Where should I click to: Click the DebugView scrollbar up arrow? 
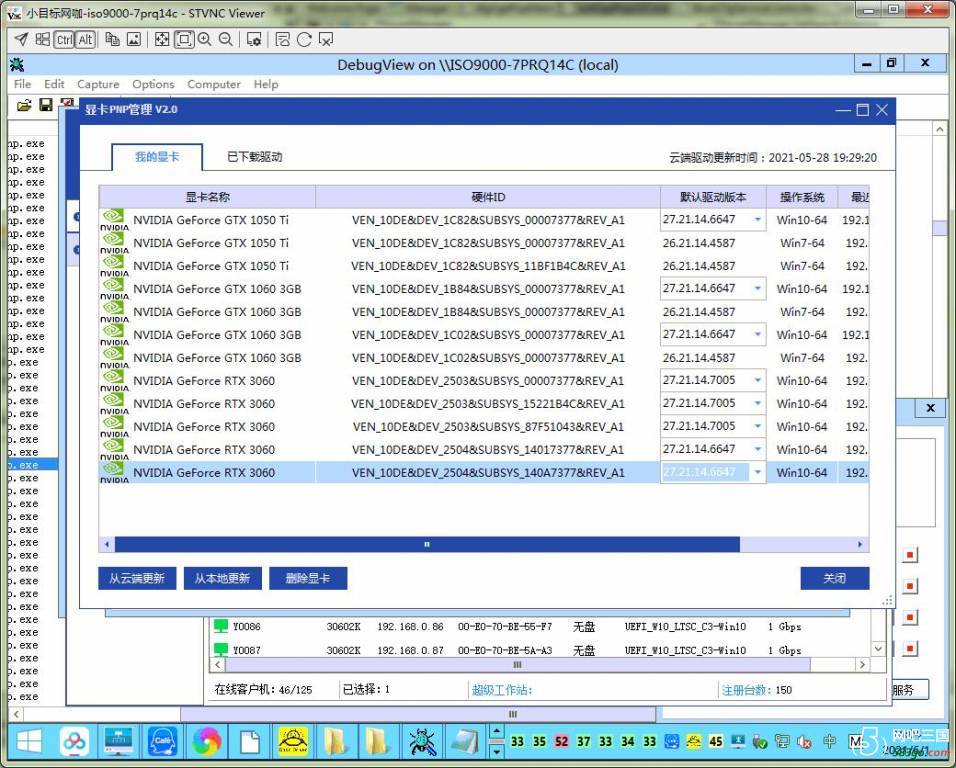click(940, 129)
